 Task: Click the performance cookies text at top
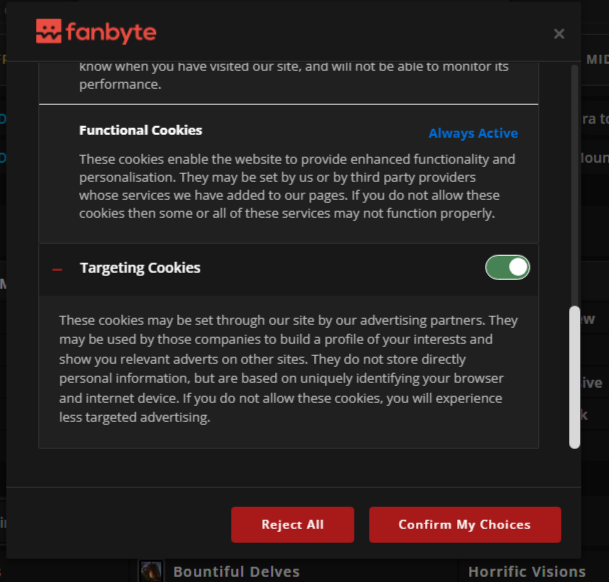click(x=293, y=76)
